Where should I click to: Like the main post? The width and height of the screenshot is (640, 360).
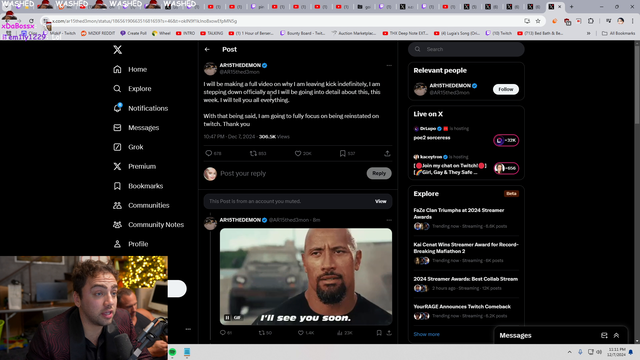click(x=298, y=153)
